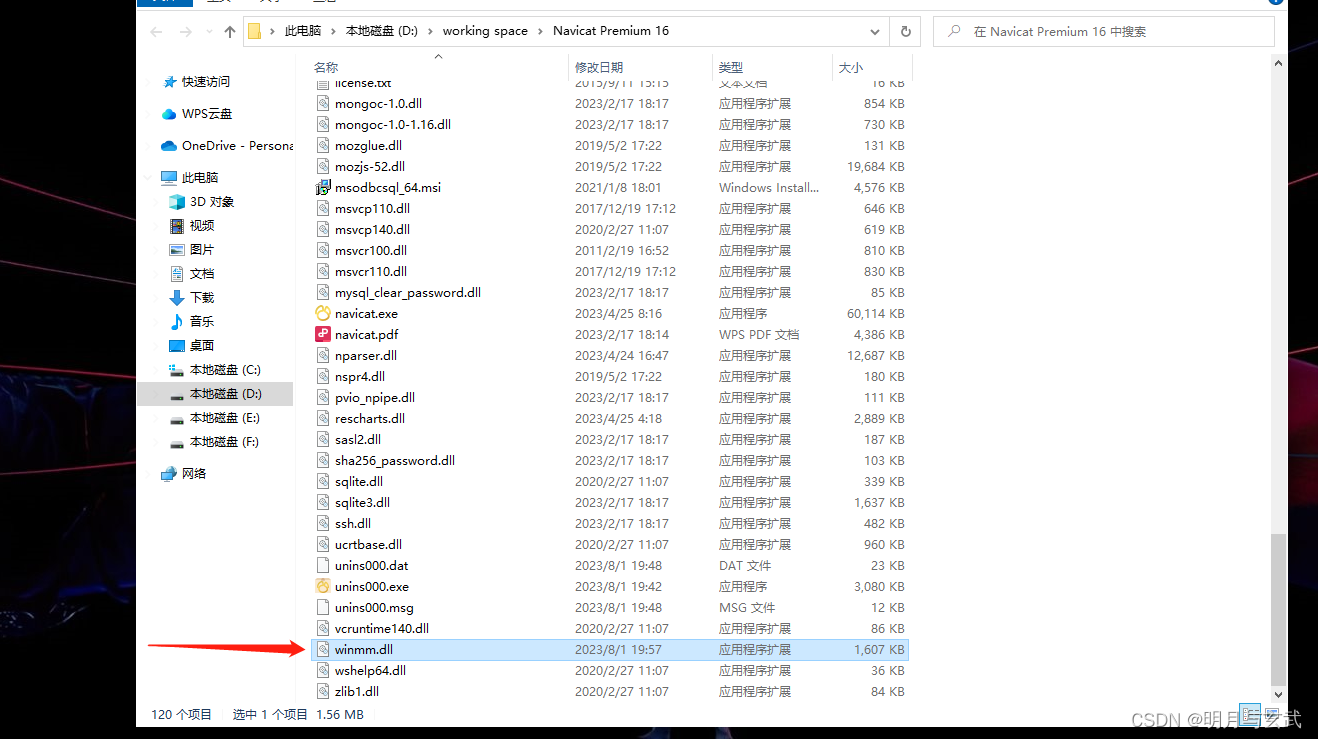Click the file list vertical scrollbar thumb
Image resolution: width=1318 pixels, height=739 pixels.
click(x=1279, y=608)
